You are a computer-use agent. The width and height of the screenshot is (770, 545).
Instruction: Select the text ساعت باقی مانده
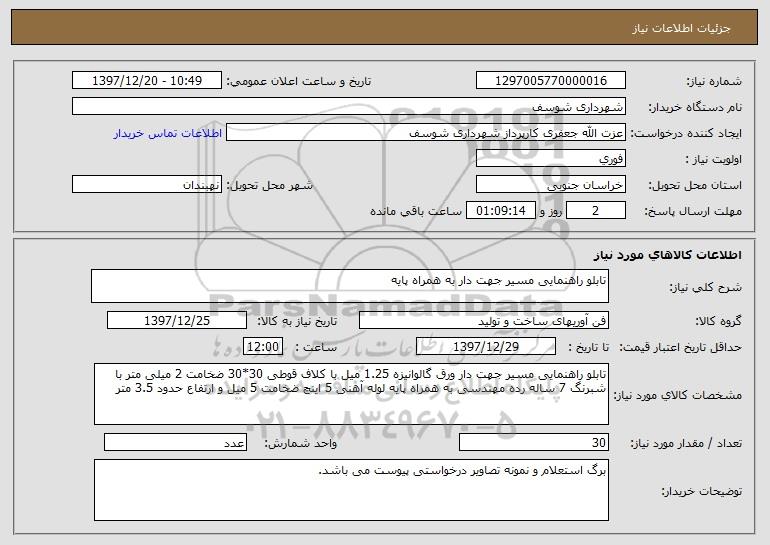[x=416, y=211]
